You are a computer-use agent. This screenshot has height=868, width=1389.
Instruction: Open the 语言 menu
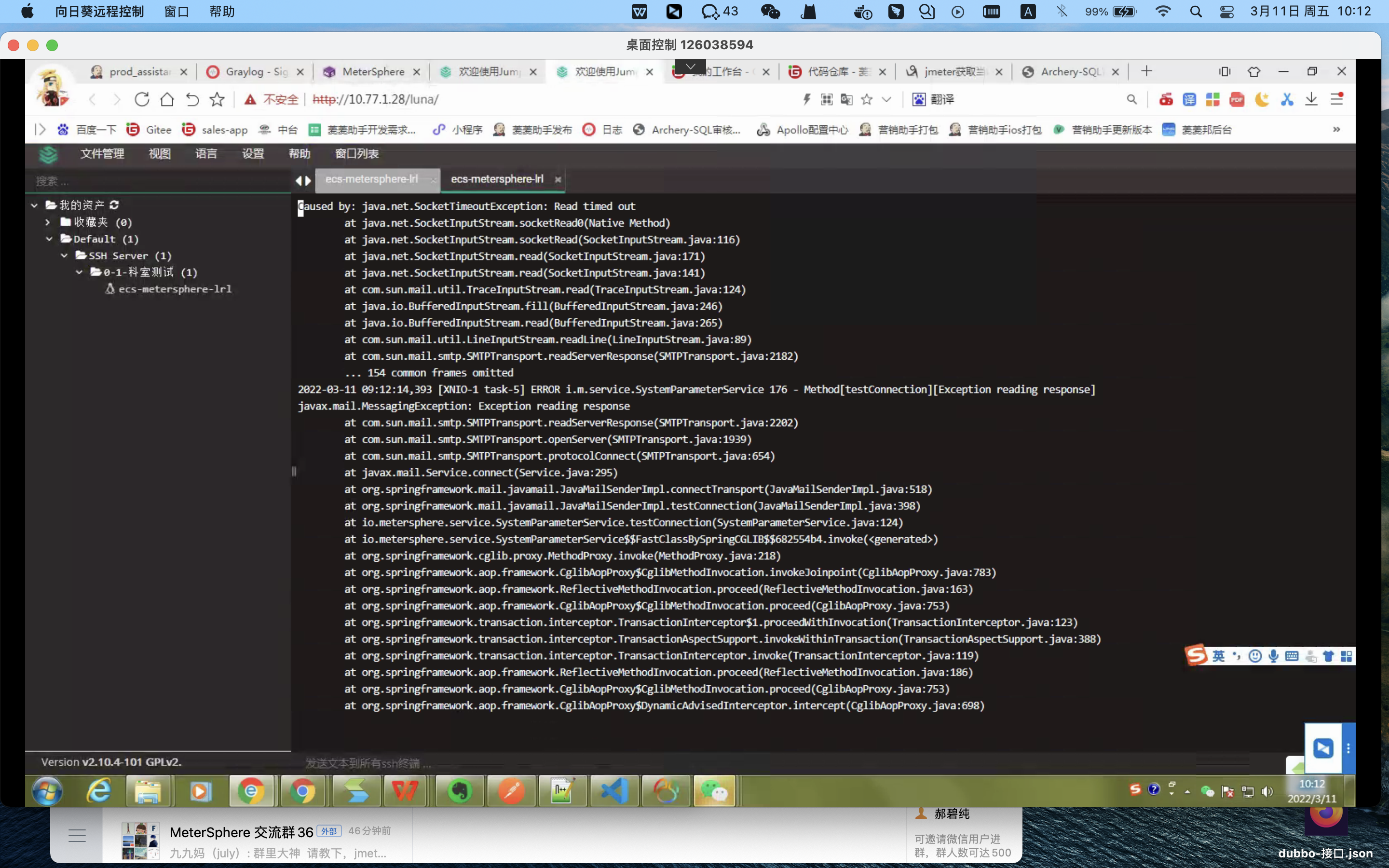click(206, 153)
